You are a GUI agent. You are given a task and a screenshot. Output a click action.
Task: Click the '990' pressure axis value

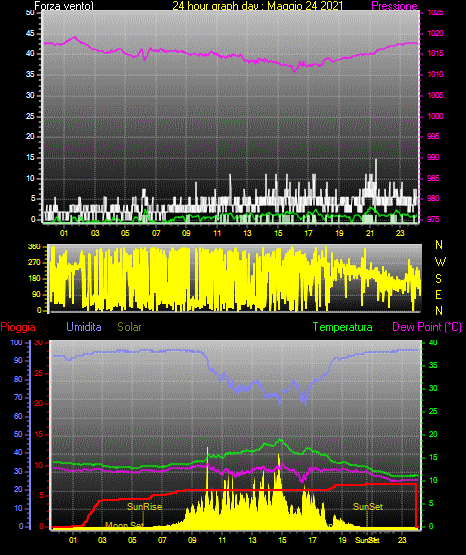coord(433,157)
